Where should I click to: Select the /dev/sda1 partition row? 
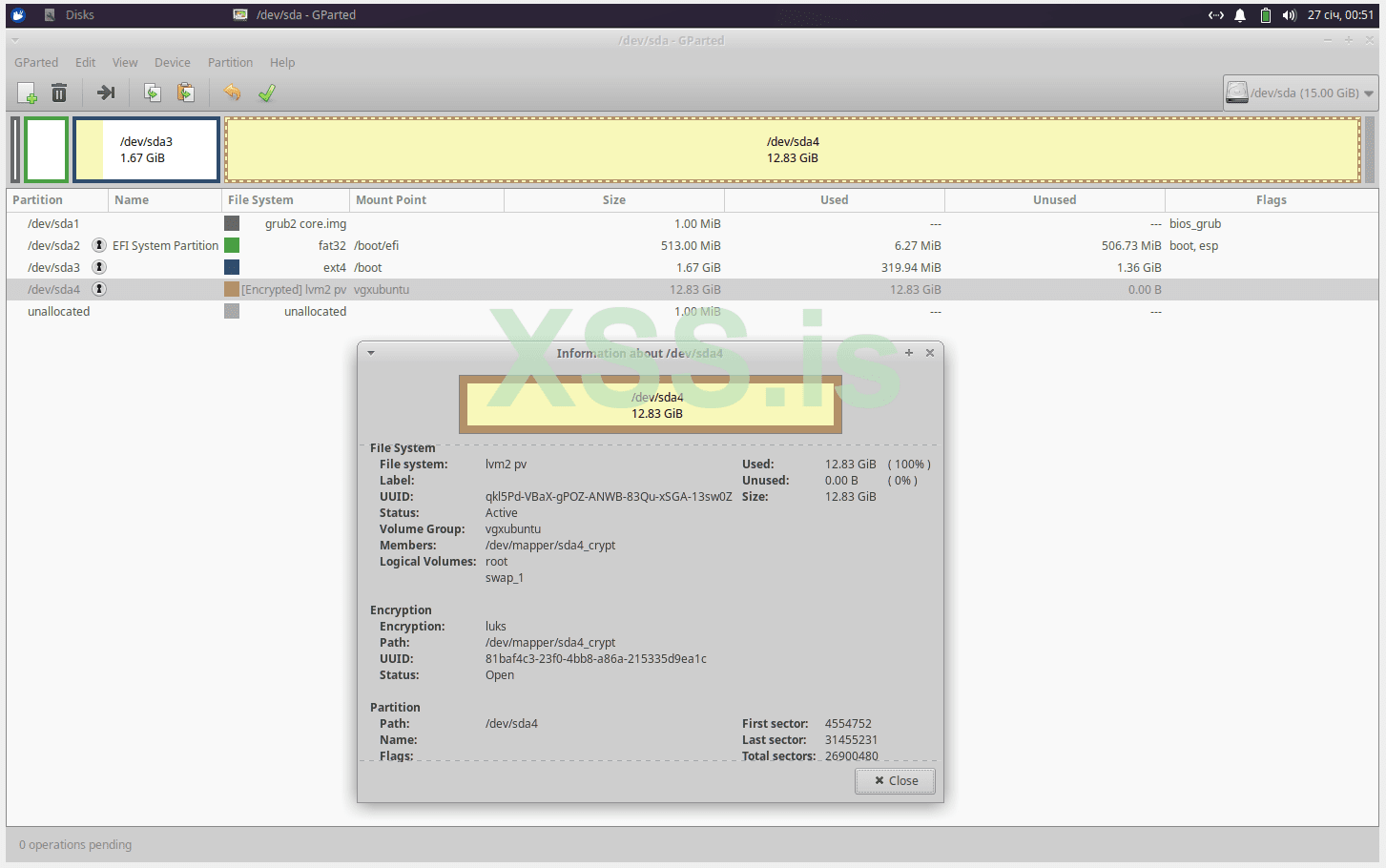[693, 224]
